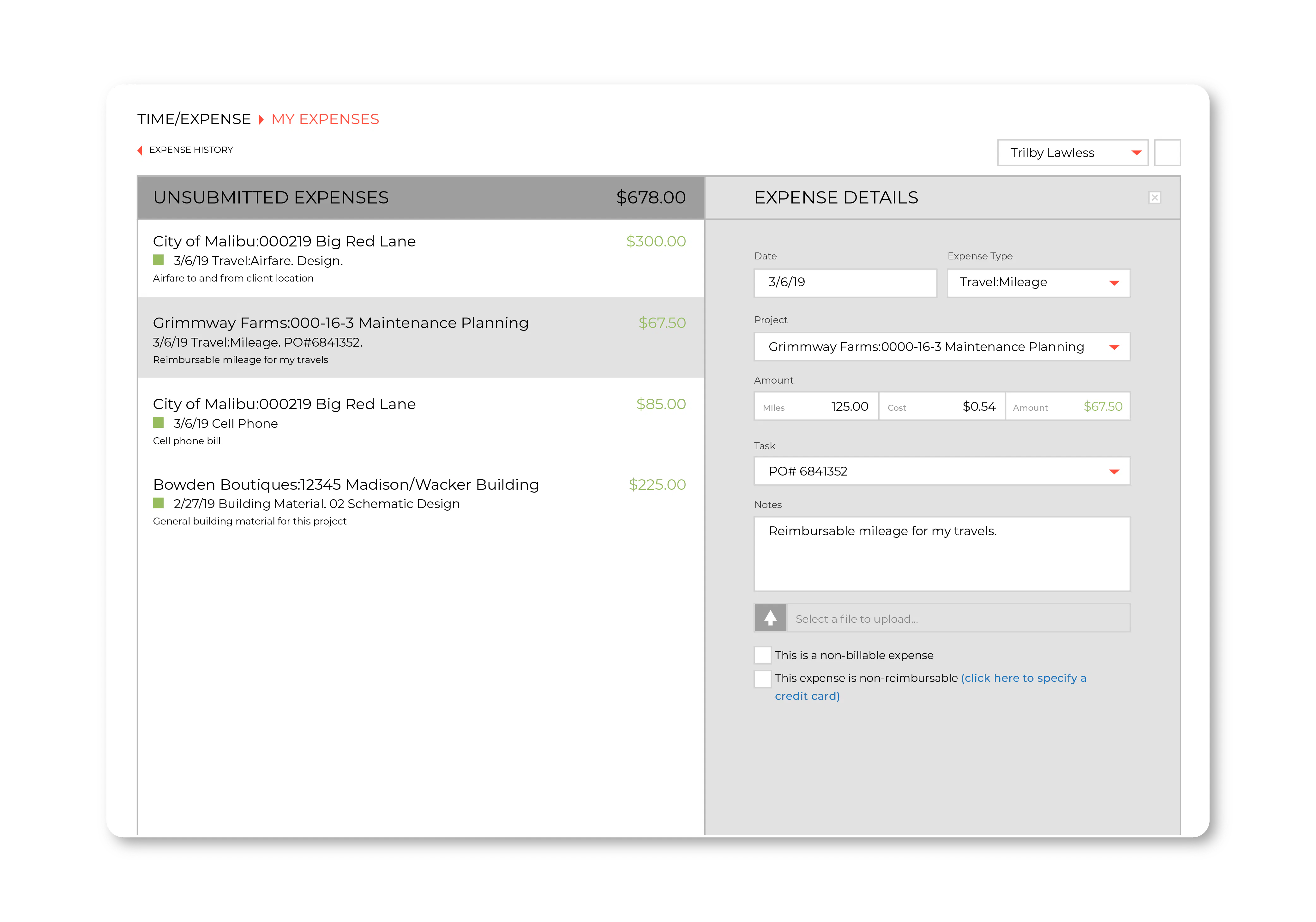This screenshot has width=1316, height=922.
Task: Click green status square on Airfare expense
Action: point(159,260)
